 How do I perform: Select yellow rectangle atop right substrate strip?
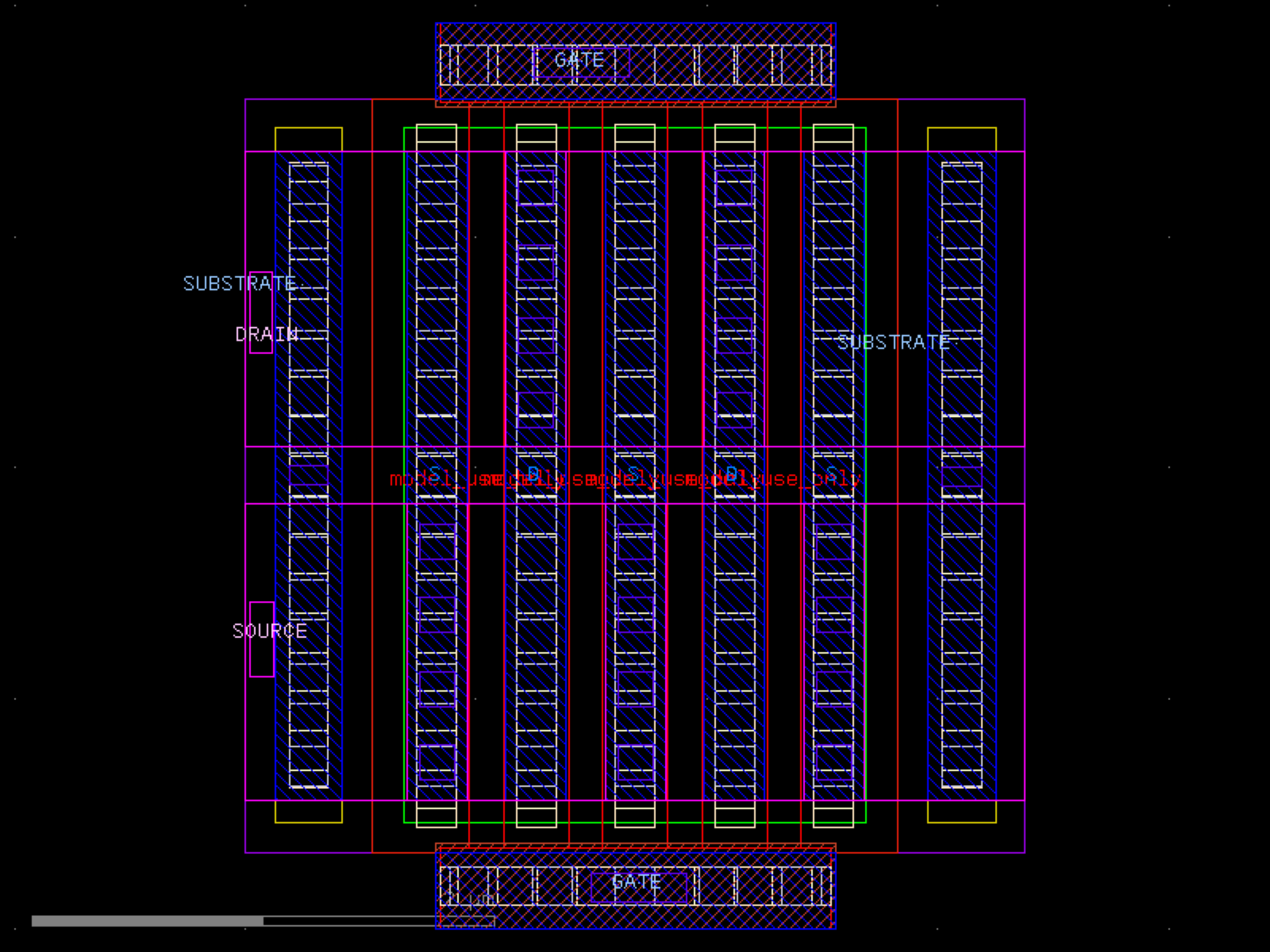pos(961,140)
